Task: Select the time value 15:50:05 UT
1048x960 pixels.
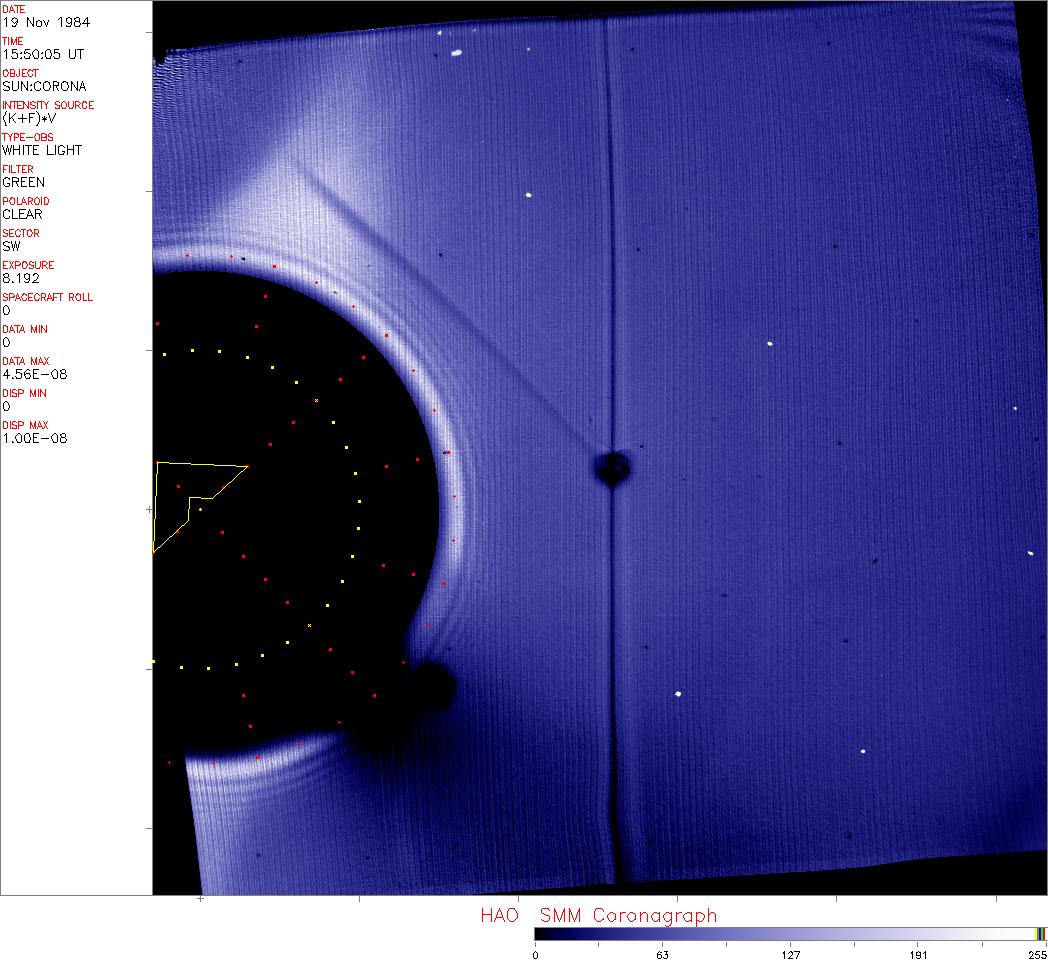Action: [36, 54]
